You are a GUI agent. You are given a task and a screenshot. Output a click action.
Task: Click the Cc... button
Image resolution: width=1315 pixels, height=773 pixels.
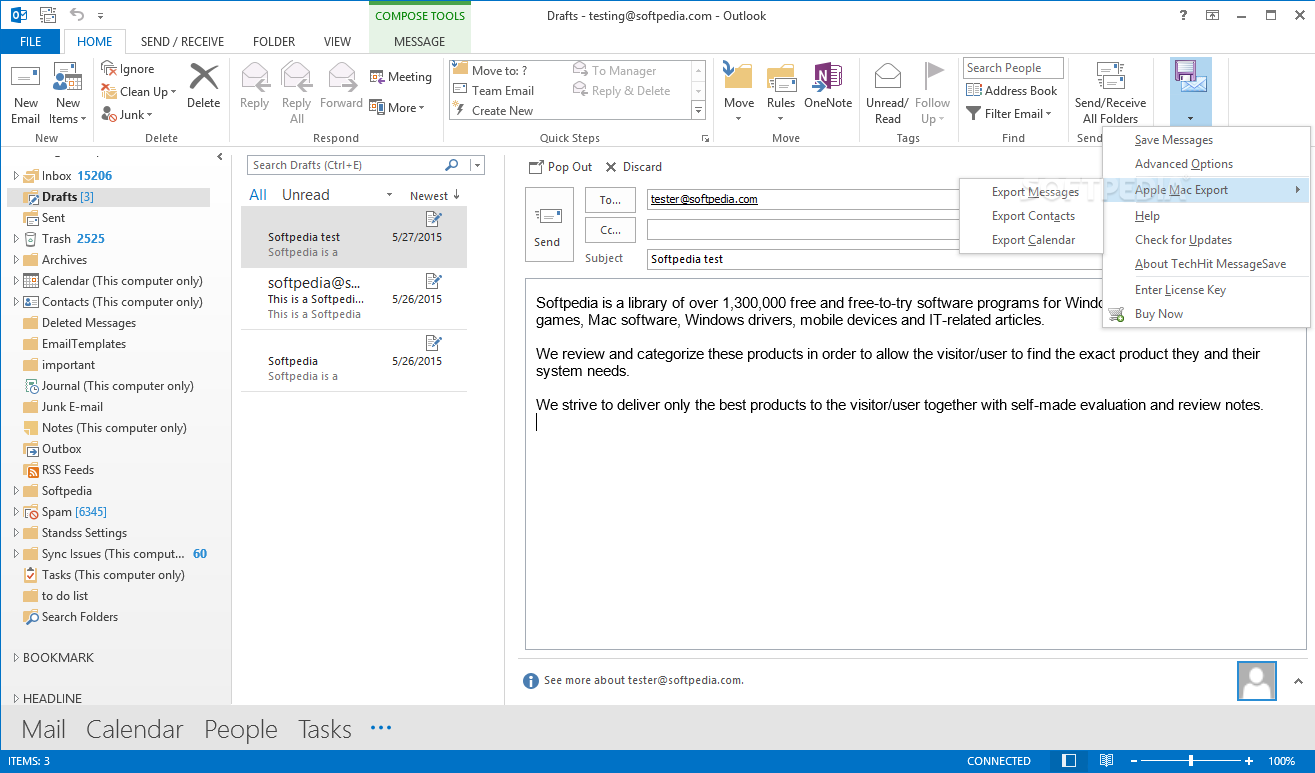click(x=610, y=230)
